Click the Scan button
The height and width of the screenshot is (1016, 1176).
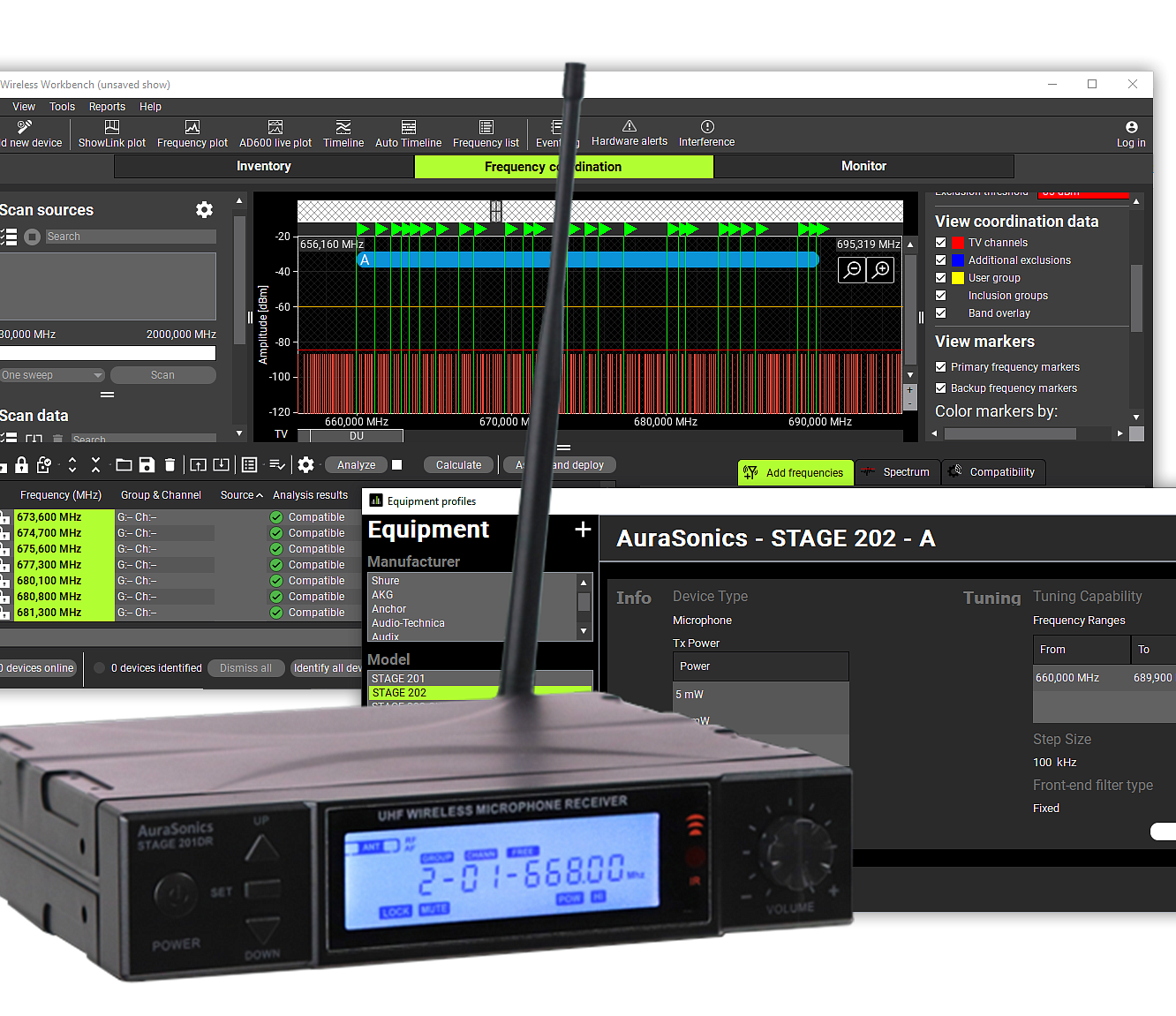point(162,375)
